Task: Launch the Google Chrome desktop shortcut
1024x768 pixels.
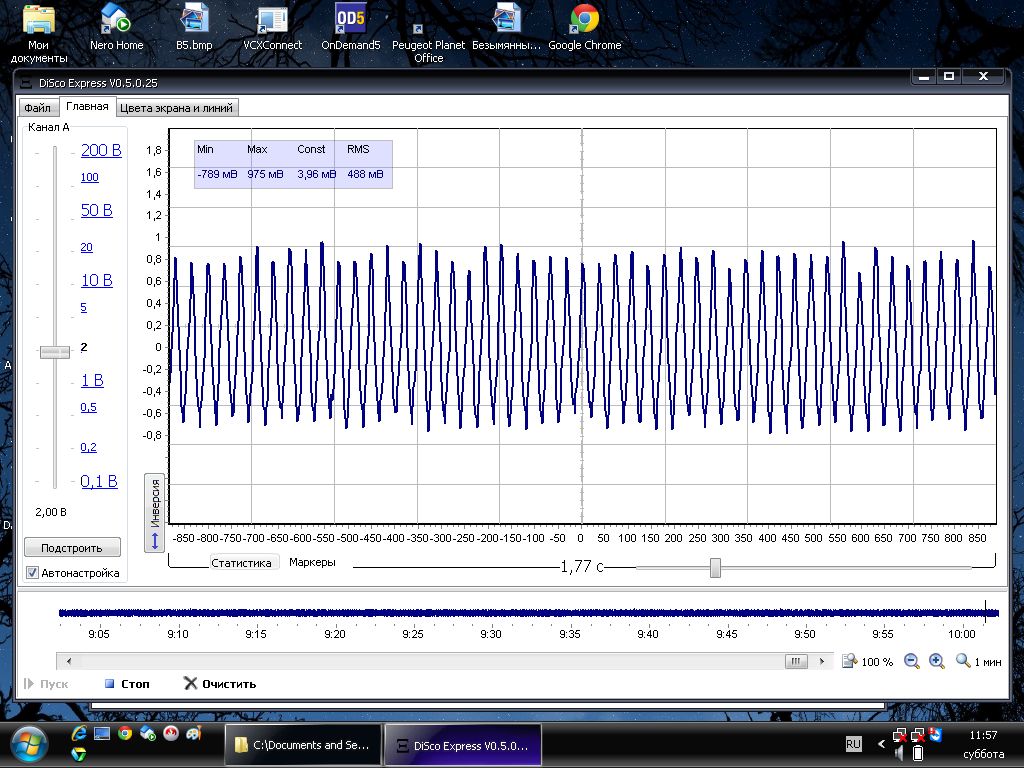Action: point(584,27)
